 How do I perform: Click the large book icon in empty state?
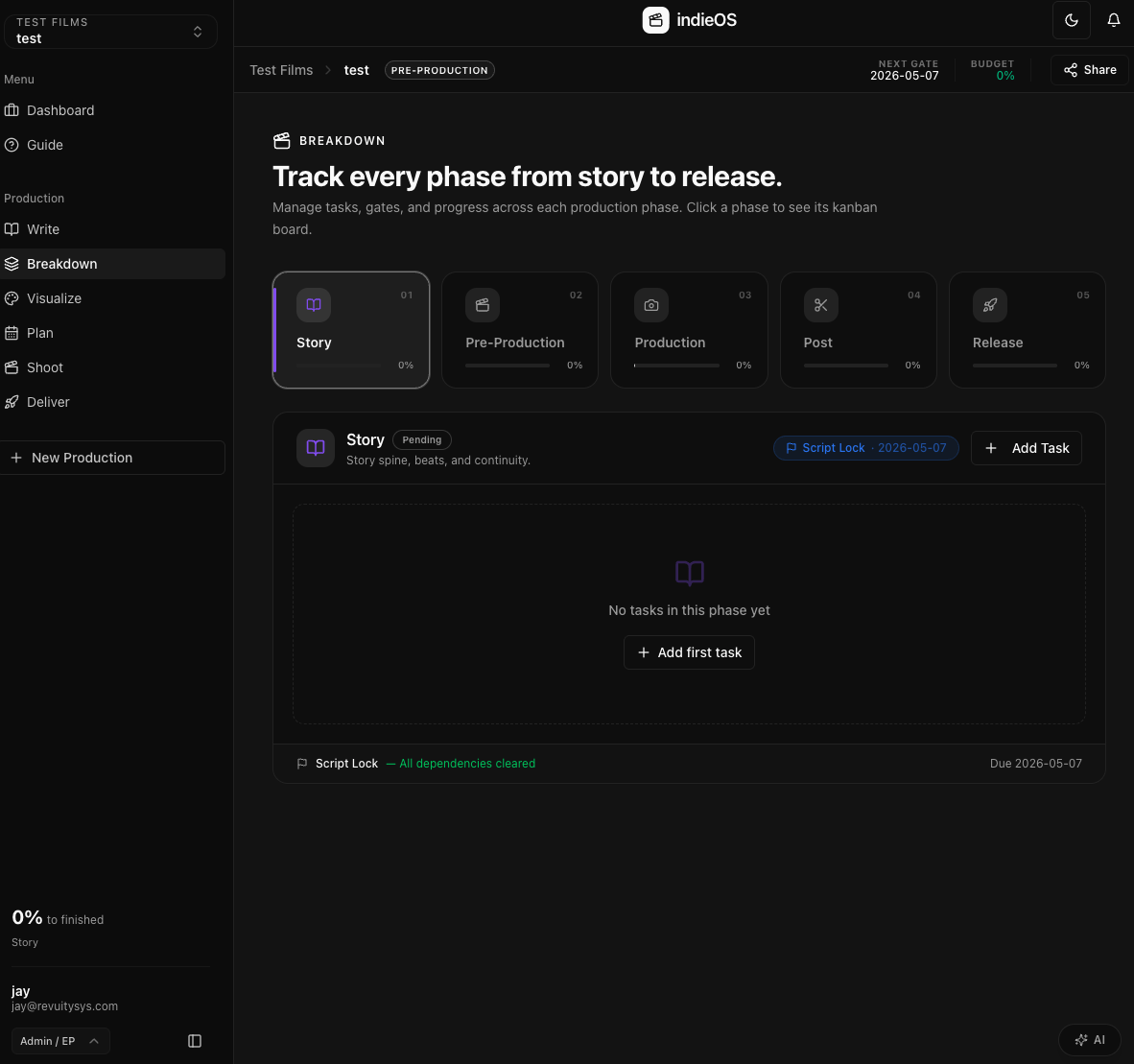[x=689, y=573]
